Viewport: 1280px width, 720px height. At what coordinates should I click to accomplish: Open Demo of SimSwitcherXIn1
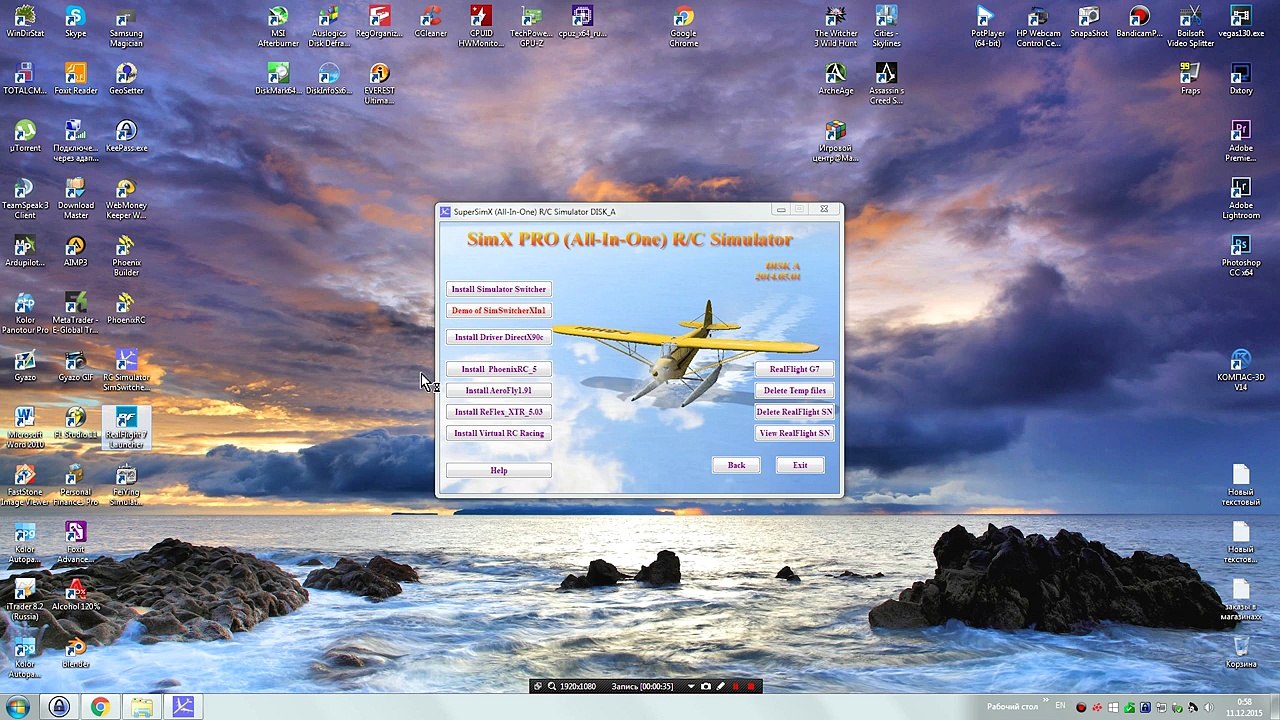[498, 310]
